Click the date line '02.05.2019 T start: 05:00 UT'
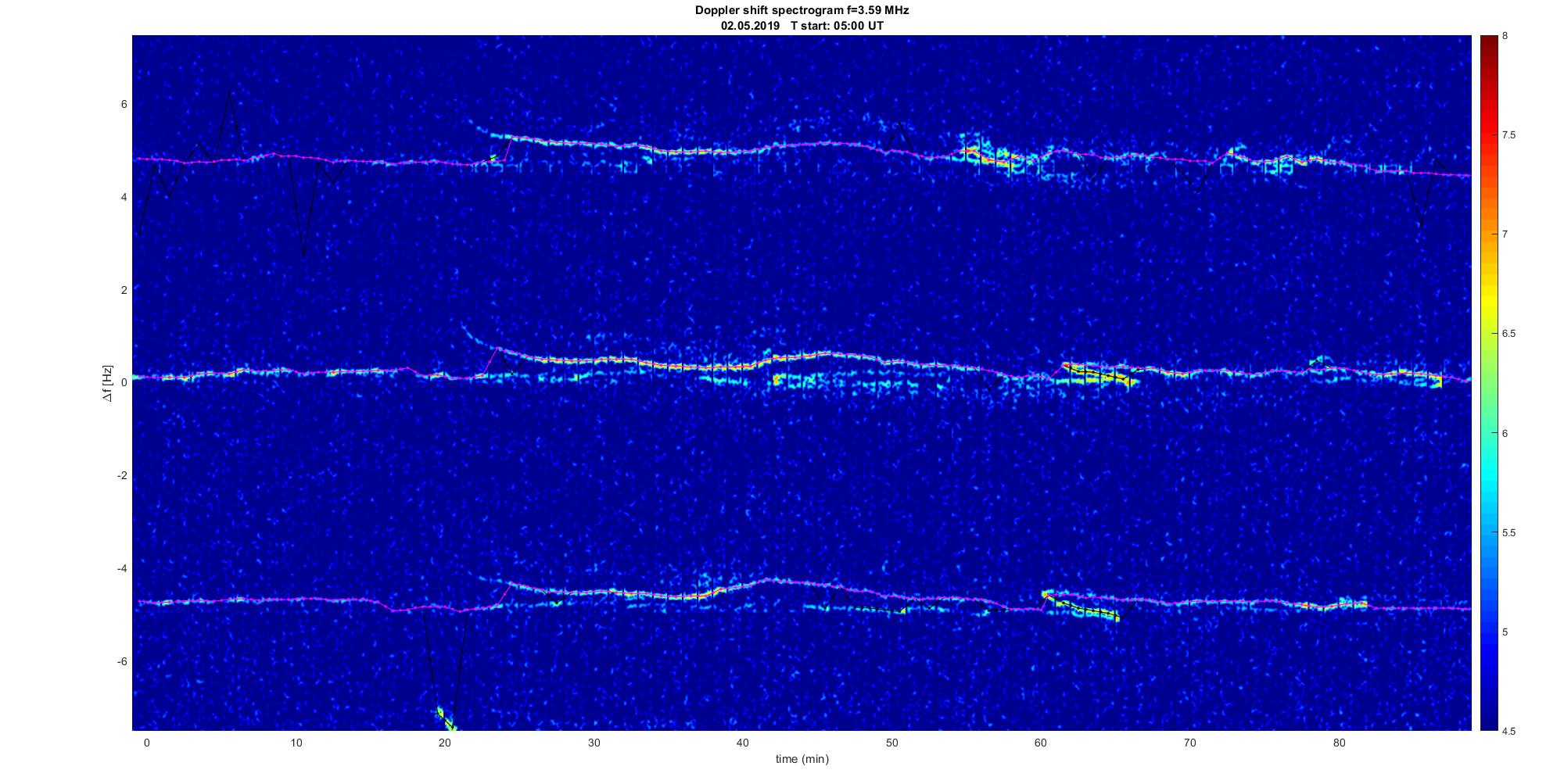Screen dimensions: 1564x784 coord(802,25)
